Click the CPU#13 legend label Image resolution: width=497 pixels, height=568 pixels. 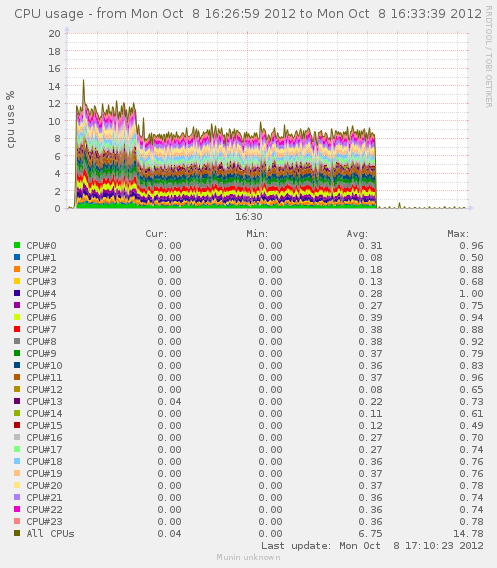tap(44, 401)
